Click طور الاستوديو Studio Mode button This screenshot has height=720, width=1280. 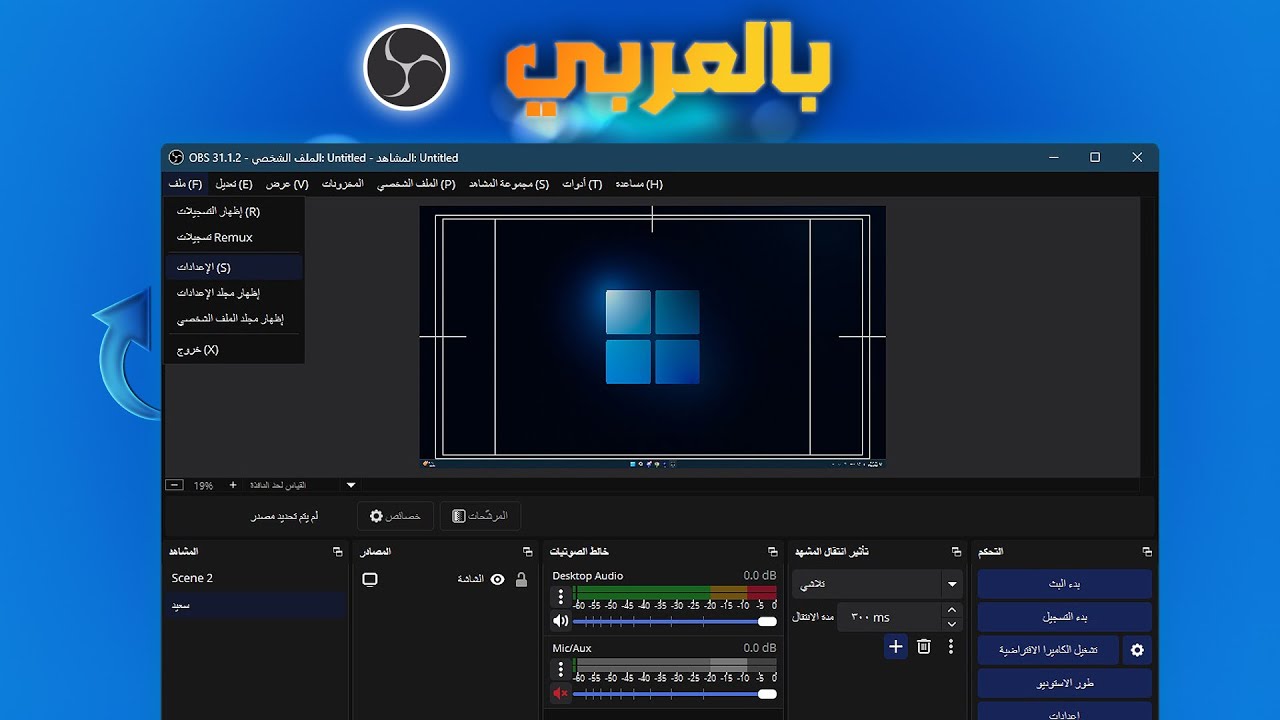click(x=1064, y=683)
